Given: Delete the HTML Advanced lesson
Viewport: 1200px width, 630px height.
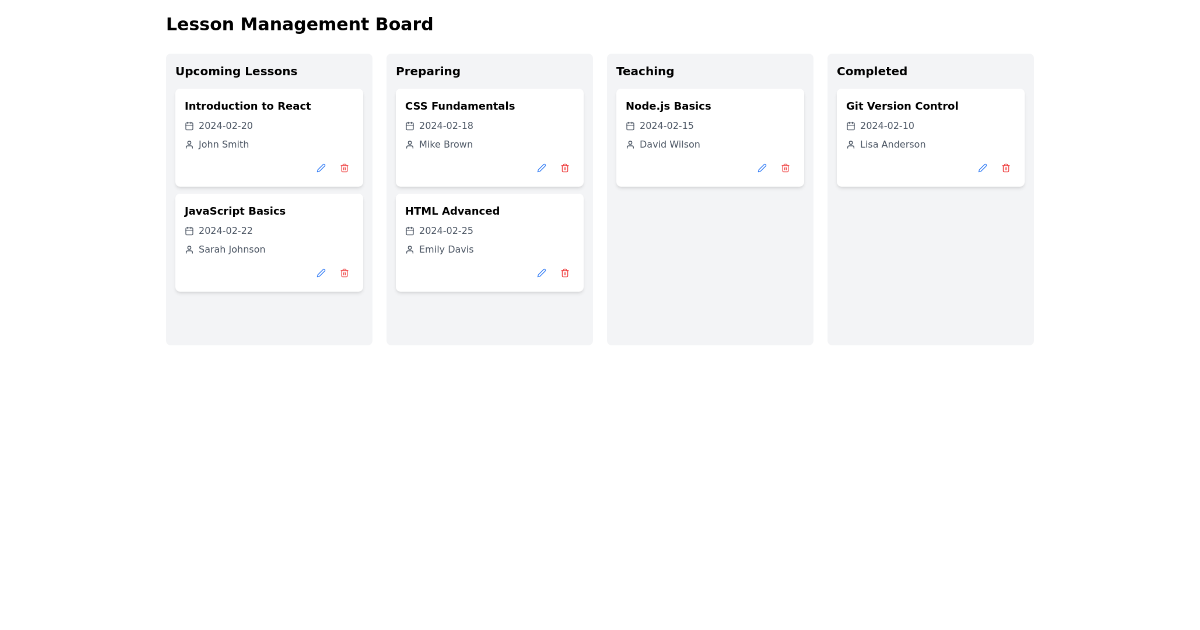Looking at the screenshot, I should coord(564,273).
